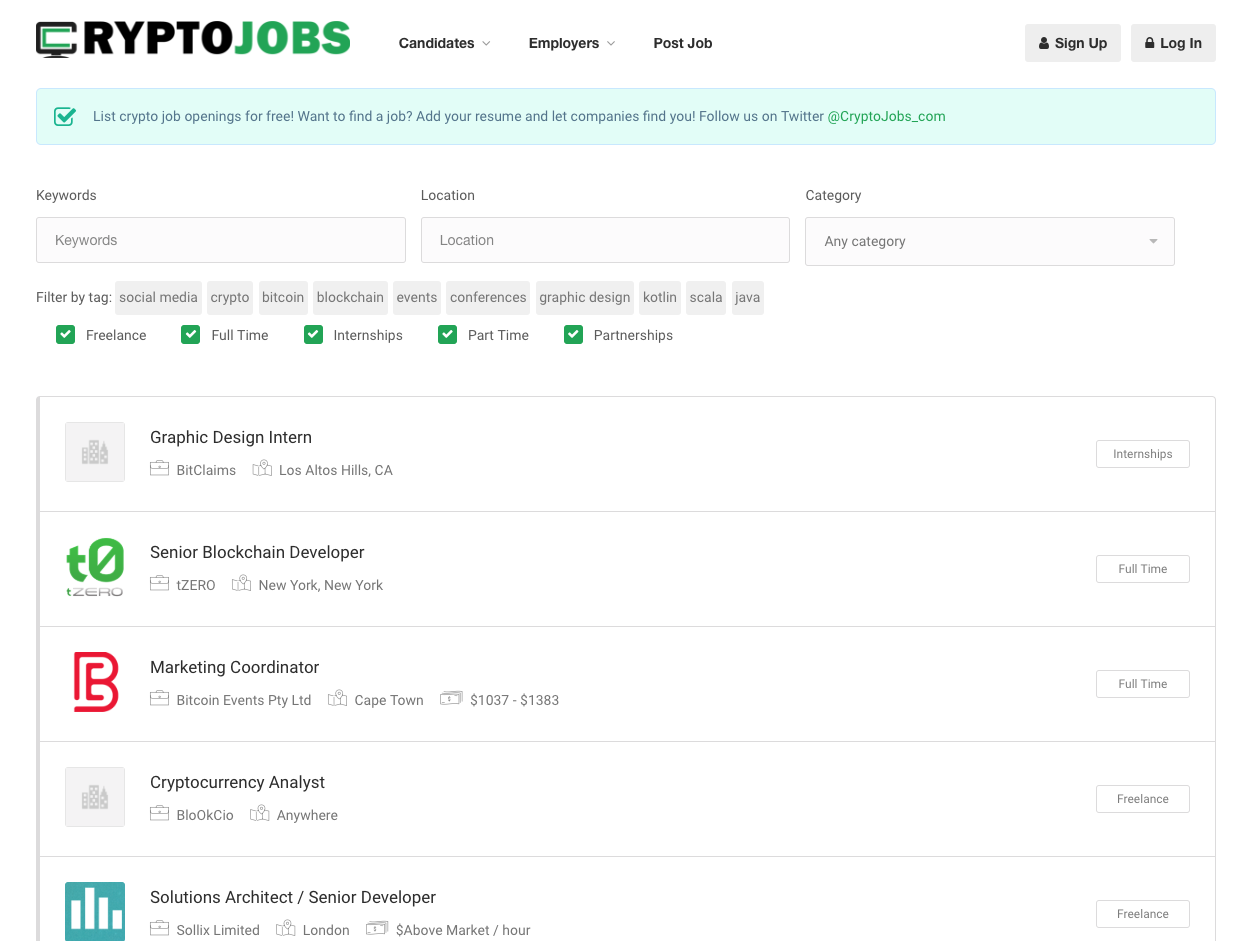This screenshot has height=941, width=1253.
Task: Toggle the Partnerships filter off
Action: click(573, 334)
